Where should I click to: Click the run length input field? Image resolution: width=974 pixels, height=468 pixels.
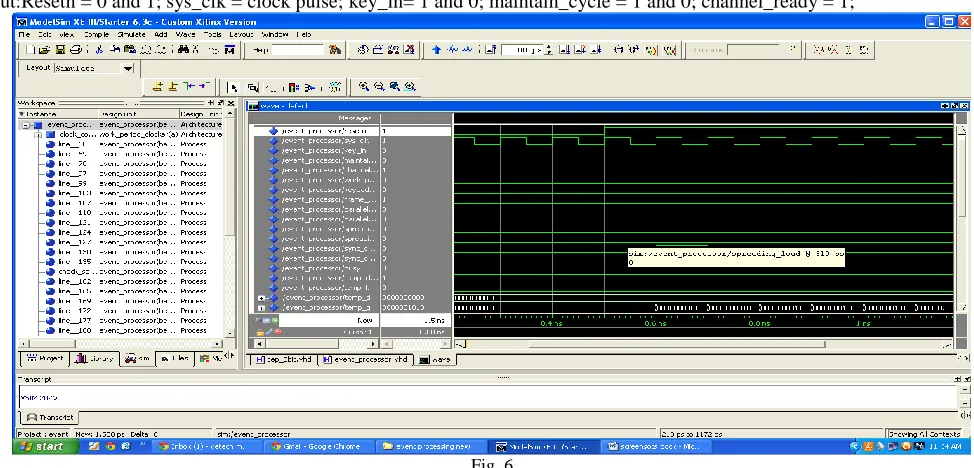pyautogui.click(x=522, y=50)
